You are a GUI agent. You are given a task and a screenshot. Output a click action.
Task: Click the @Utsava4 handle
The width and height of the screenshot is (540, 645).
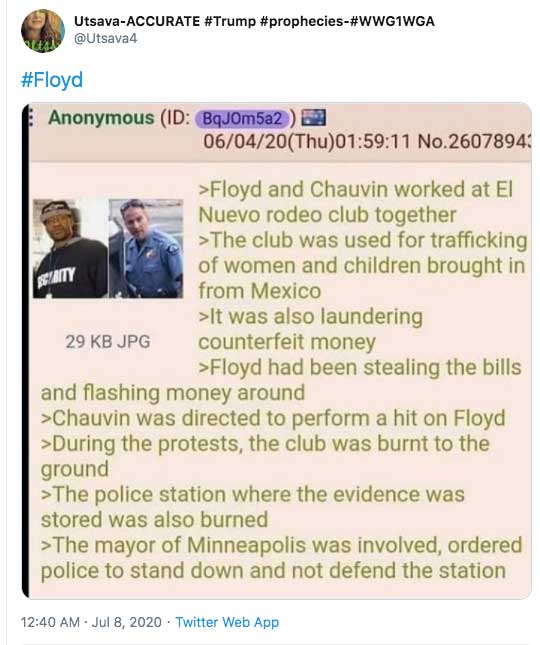[105, 39]
